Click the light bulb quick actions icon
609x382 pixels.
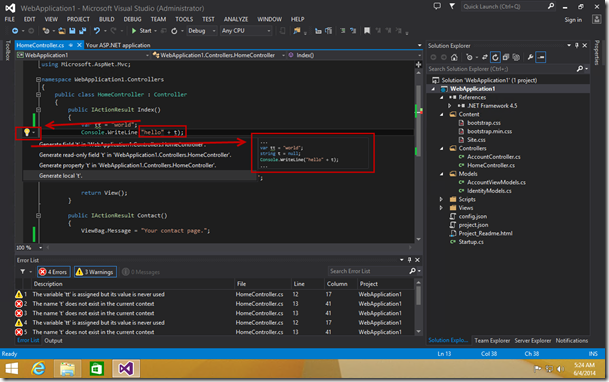tap(27, 132)
